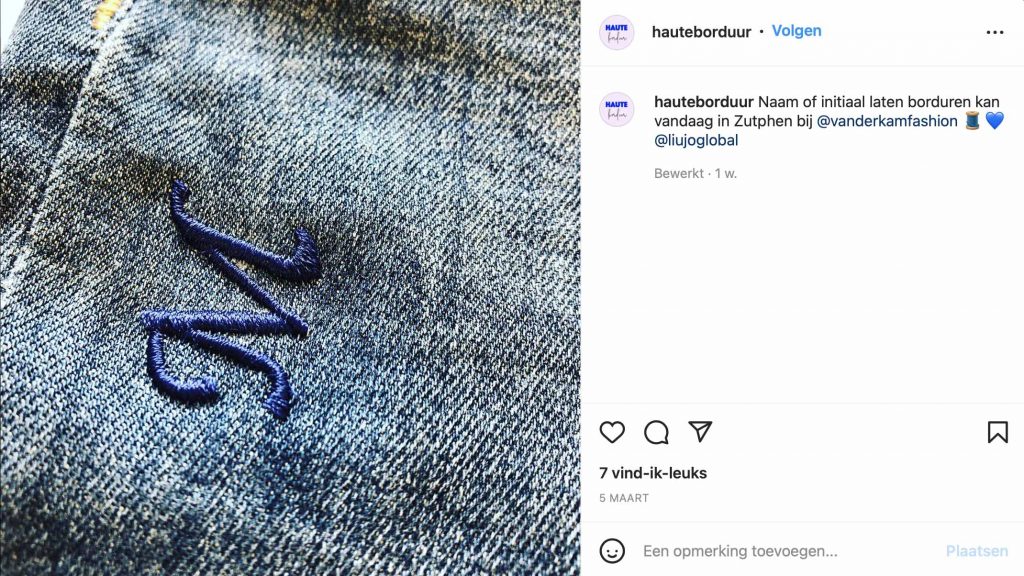Open the three-dot more options menu
The height and width of the screenshot is (576, 1024).
(x=995, y=32)
